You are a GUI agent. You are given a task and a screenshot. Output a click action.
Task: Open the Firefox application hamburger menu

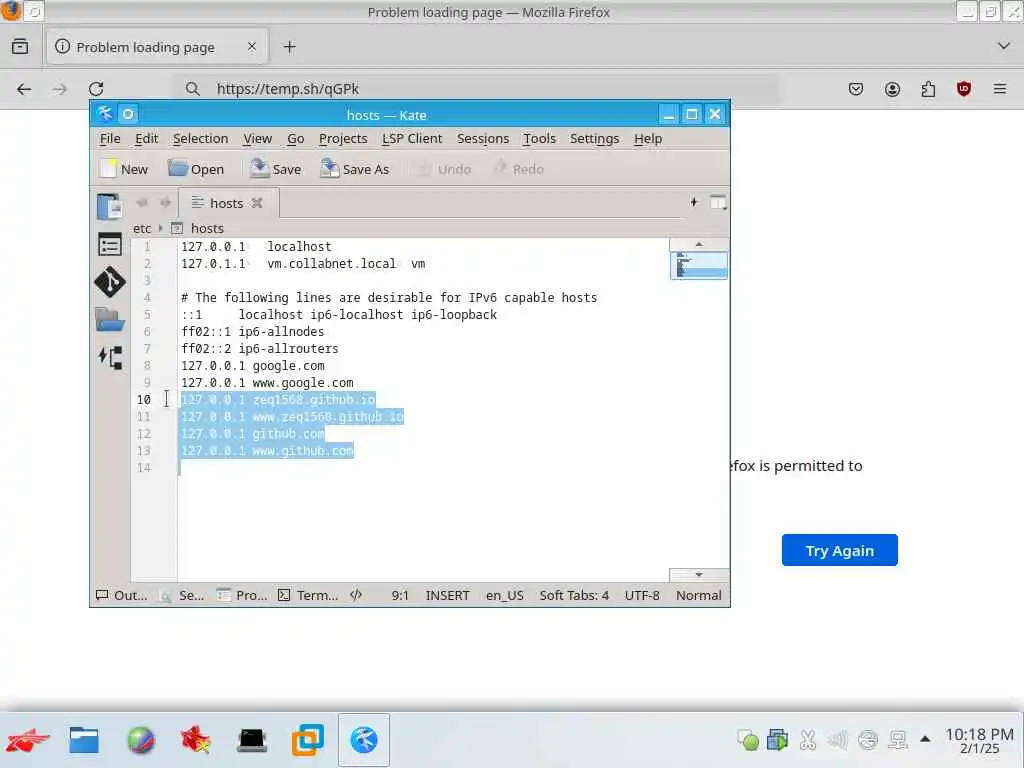pos(1000,89)
